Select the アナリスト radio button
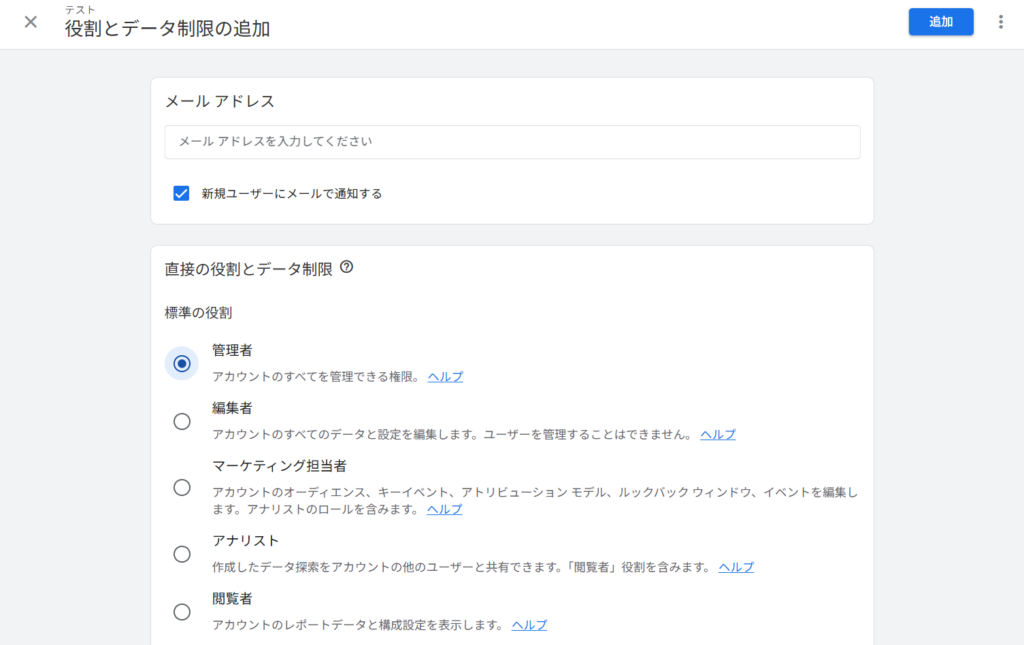 (x=182, y=554)
